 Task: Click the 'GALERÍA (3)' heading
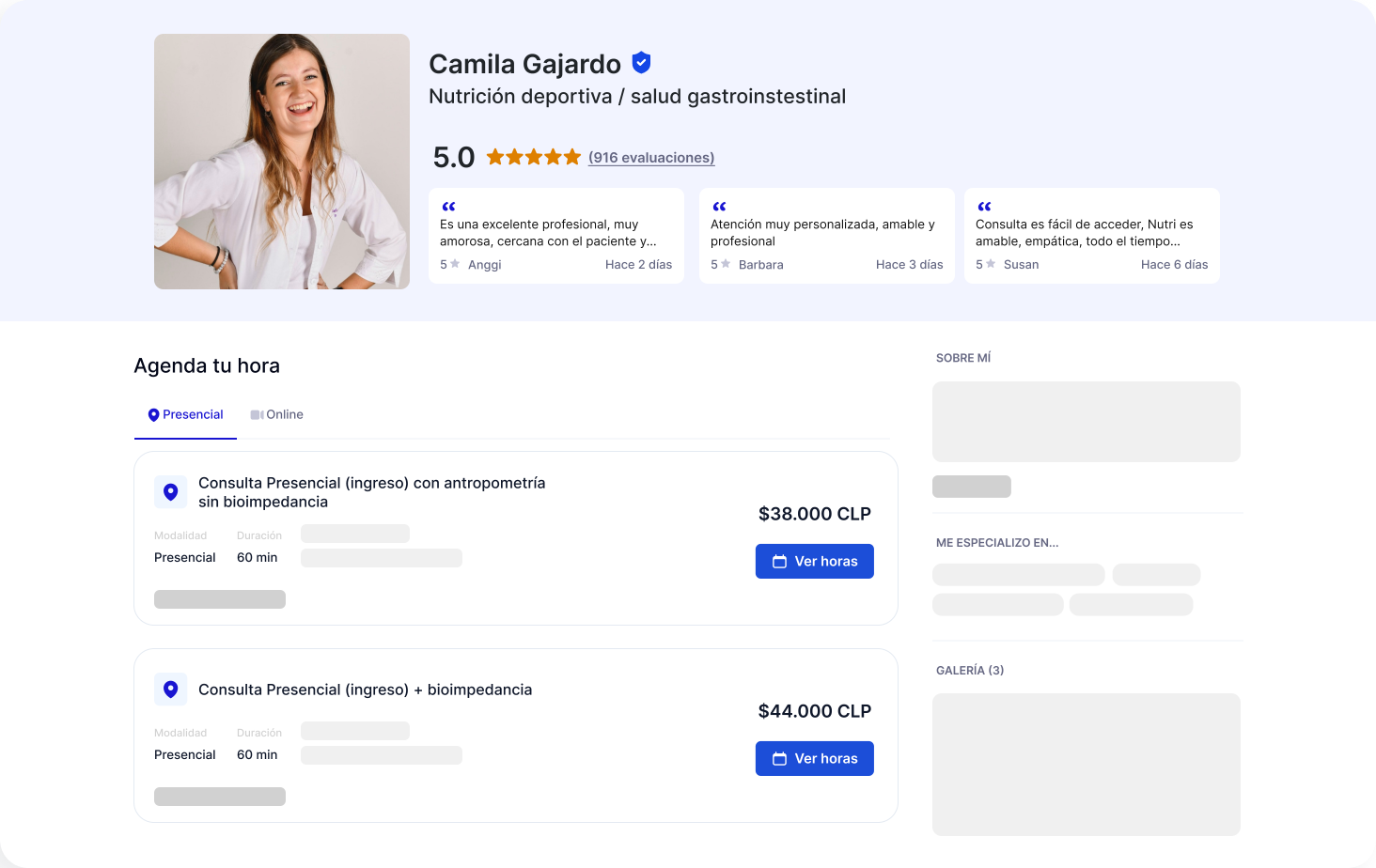click(x=970, y=671)
